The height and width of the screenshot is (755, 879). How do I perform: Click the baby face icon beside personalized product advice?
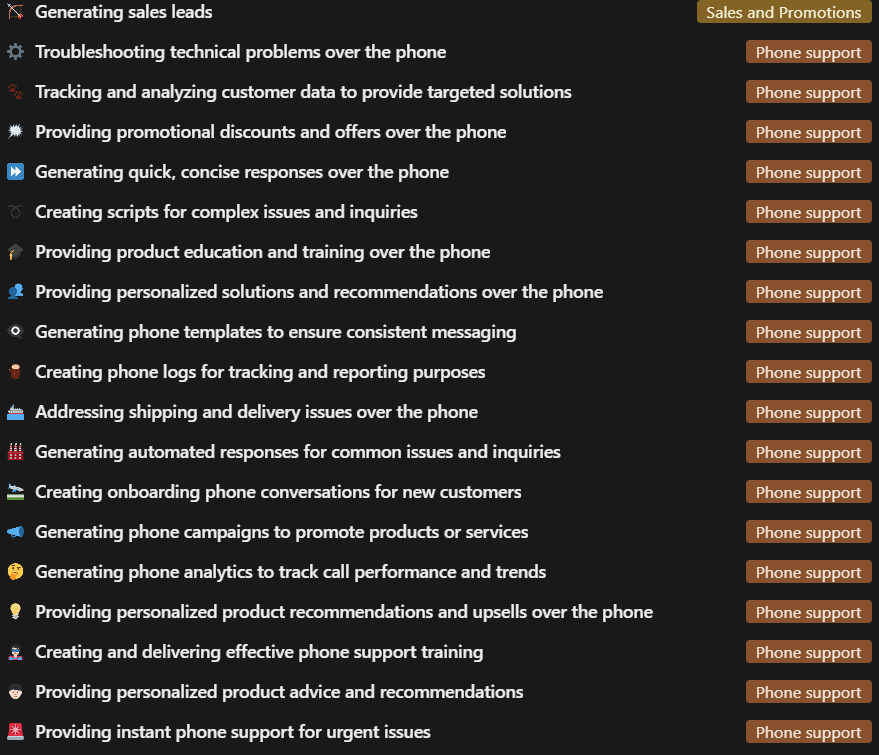[14, 692]
